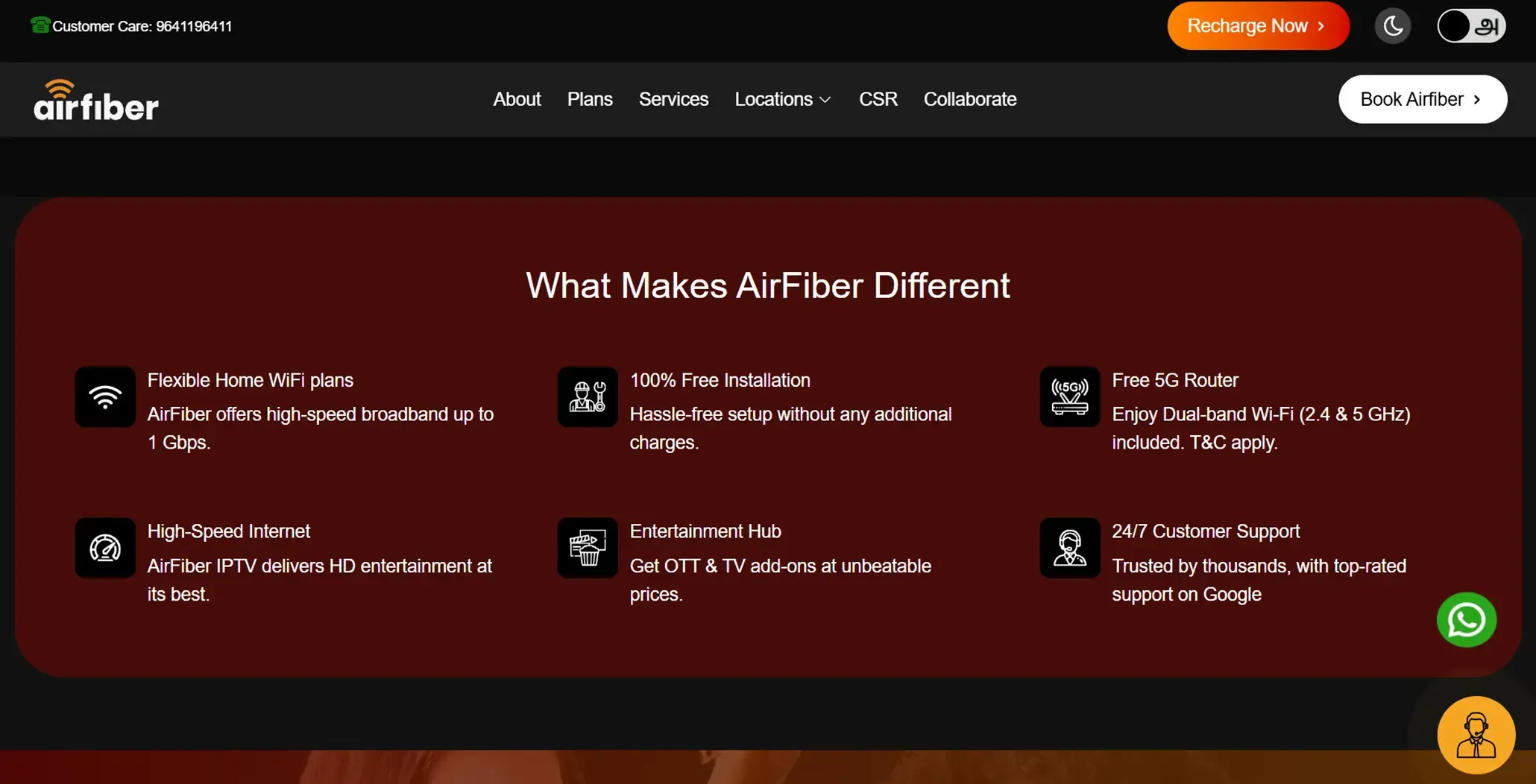Switch the language toggle in header

coord(1471,26)
